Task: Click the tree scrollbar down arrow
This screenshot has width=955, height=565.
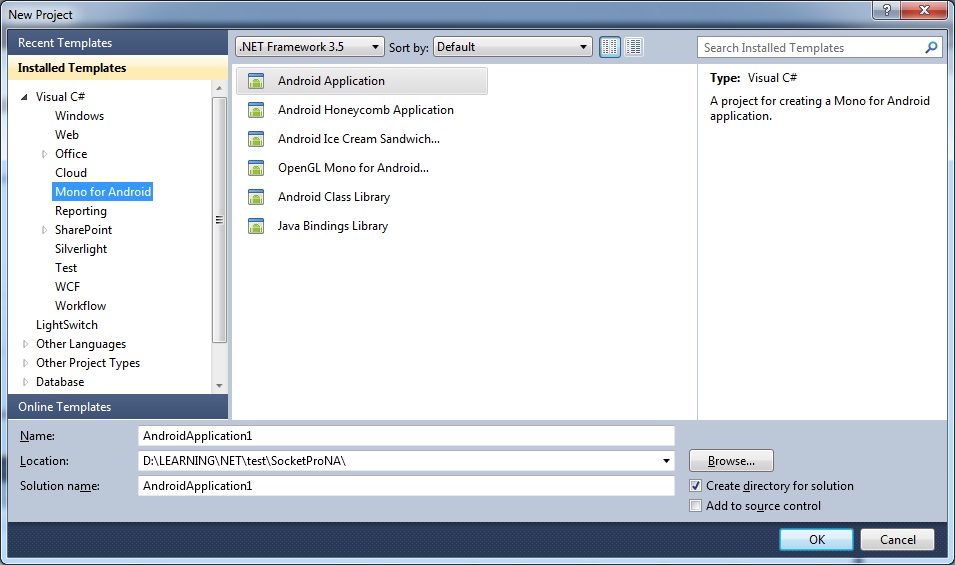Action: 219,385
